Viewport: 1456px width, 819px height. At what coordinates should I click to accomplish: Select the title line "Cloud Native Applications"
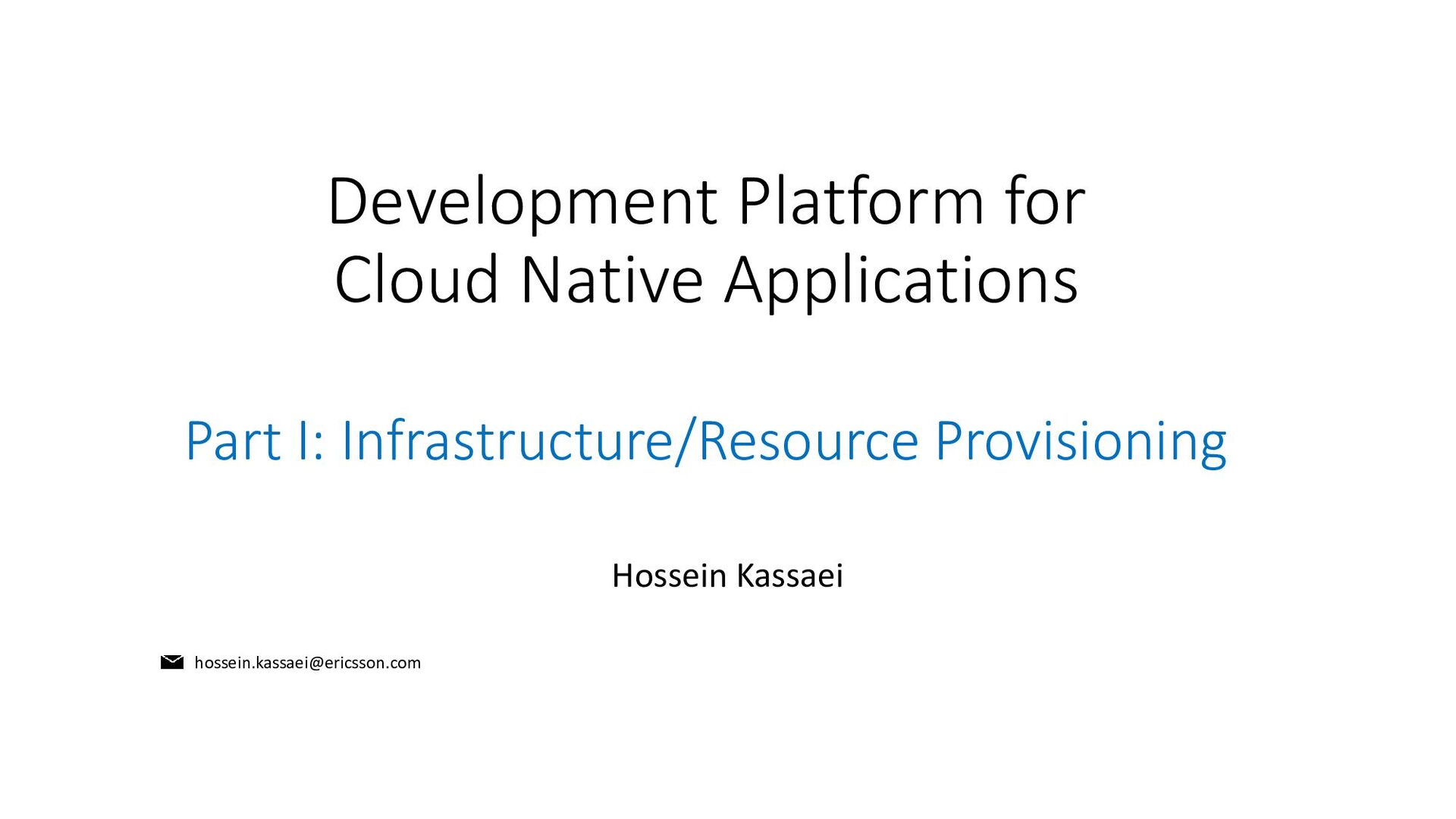pyautogui.click(x=706, y=281)
